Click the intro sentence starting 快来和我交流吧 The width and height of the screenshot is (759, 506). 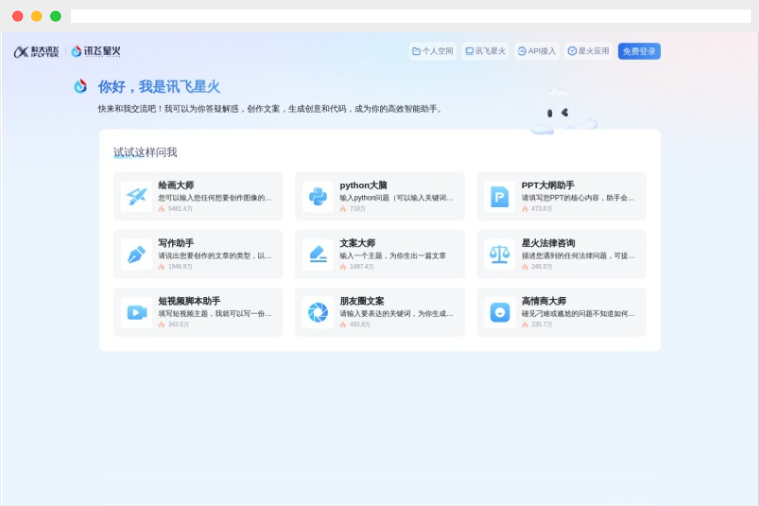270,109
